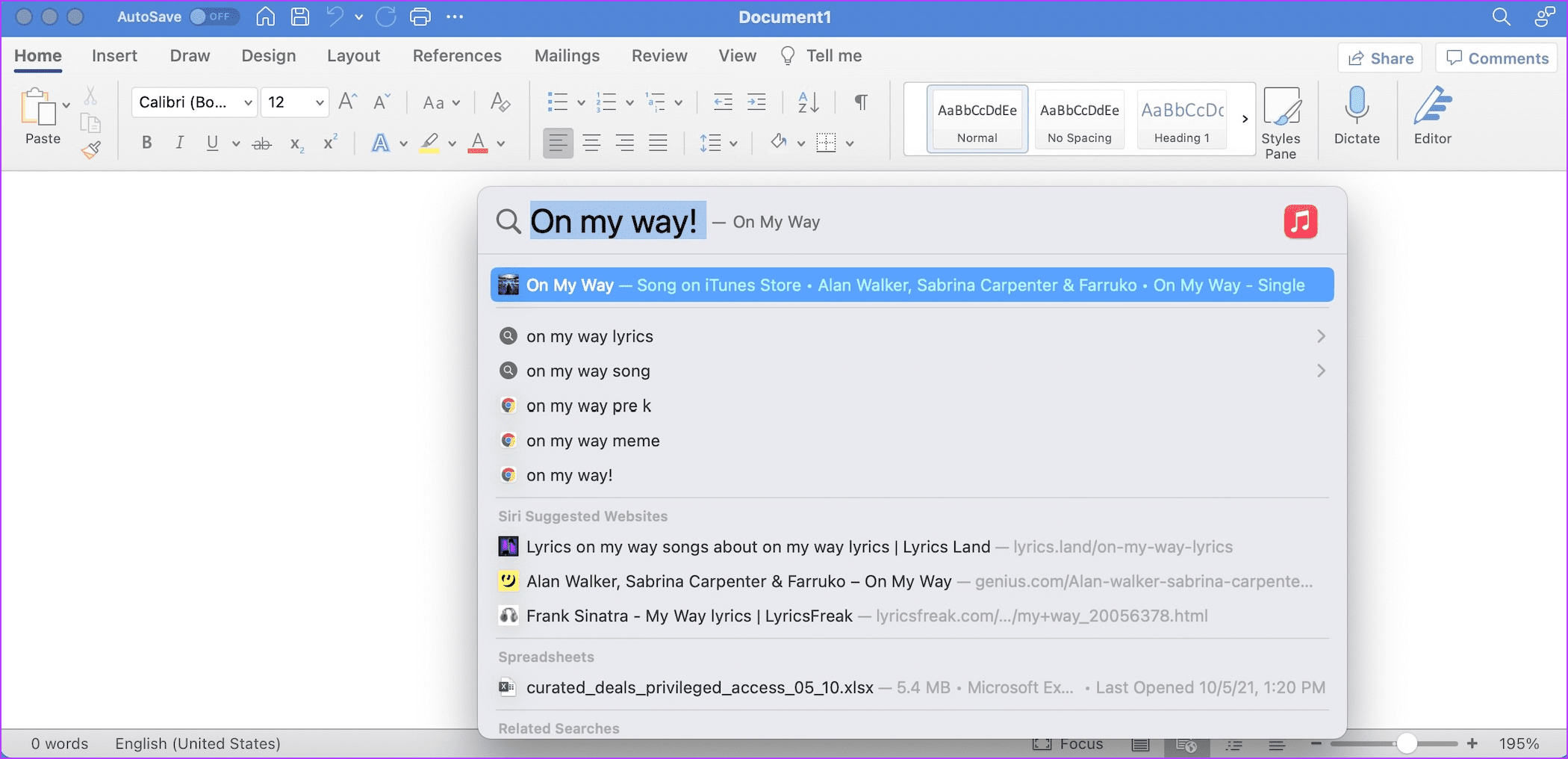The width and height of the screenshot is (1568, 759).
Task: Open the font size dropdown
Action: coord(320,102)
